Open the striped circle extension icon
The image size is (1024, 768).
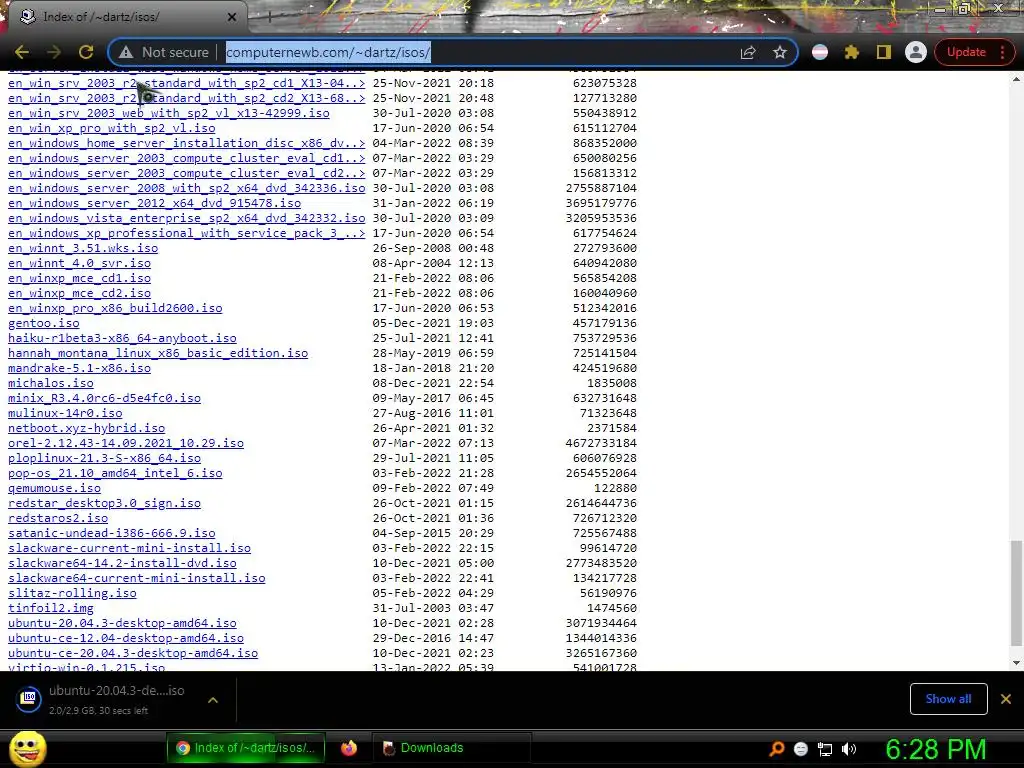pyautogui.click(x=820, y=52)
